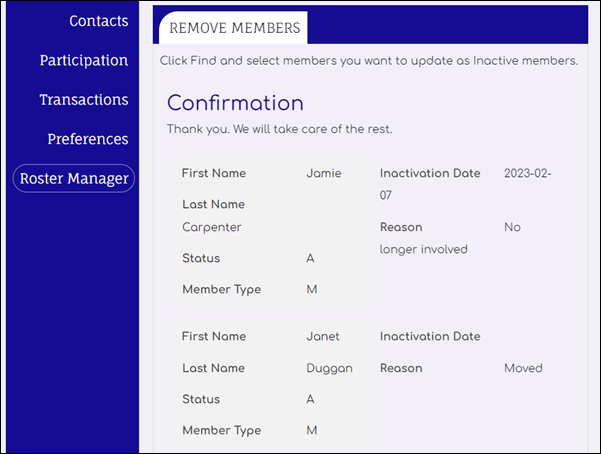Select the first name value Janet

tap(323, 336)
